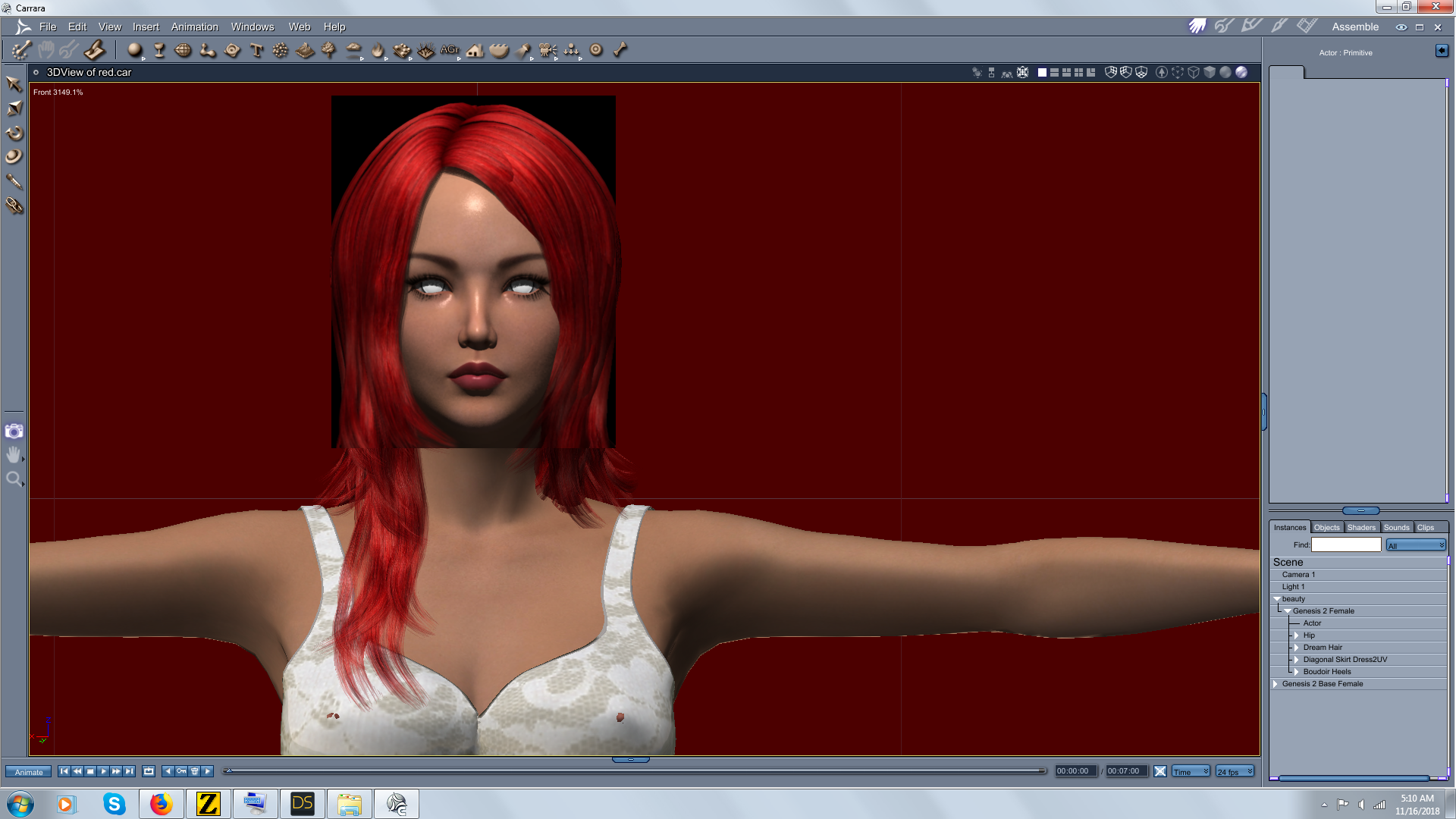The height and width of the screenshot is (819, 1456).
Task: Click the timeline scrubber marker
Action: tap(227, 771)
